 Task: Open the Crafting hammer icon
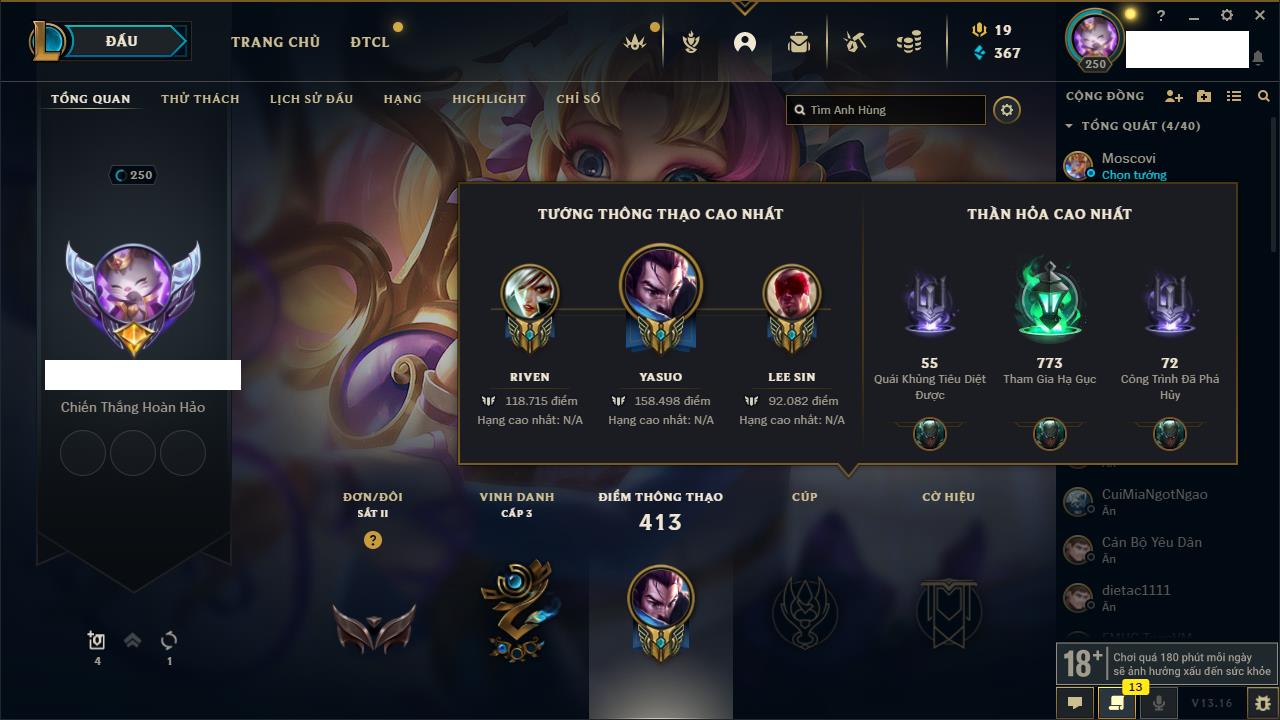854,42
